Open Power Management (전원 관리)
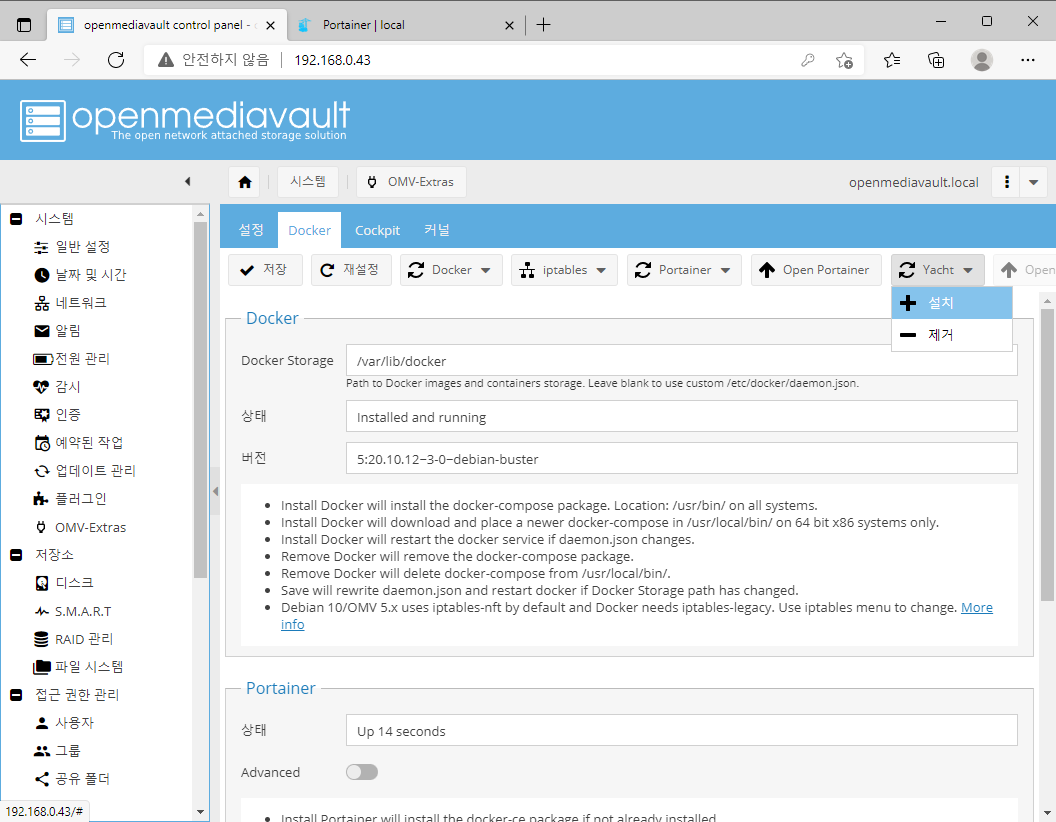 [x=72, y=359]
